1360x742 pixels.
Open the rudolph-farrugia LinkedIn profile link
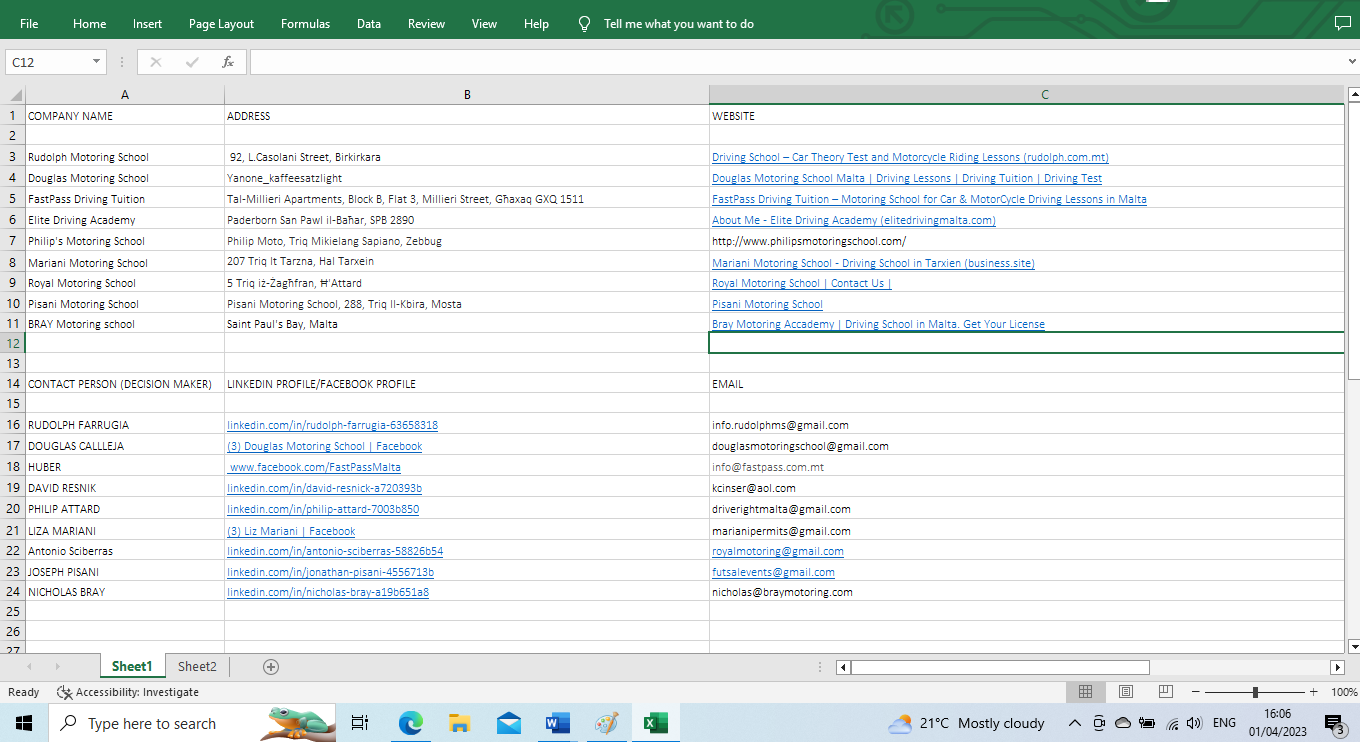(x=332, y=425)
